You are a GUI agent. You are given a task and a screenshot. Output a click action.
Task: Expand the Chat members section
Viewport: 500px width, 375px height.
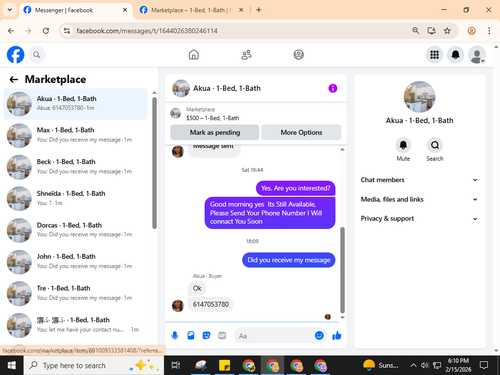419,180
